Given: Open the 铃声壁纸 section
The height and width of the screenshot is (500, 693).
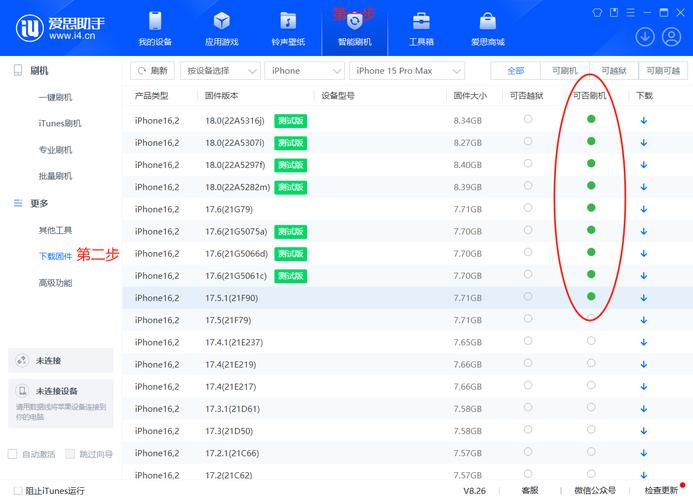Looking at the screenshot, I should click(288, 28).
